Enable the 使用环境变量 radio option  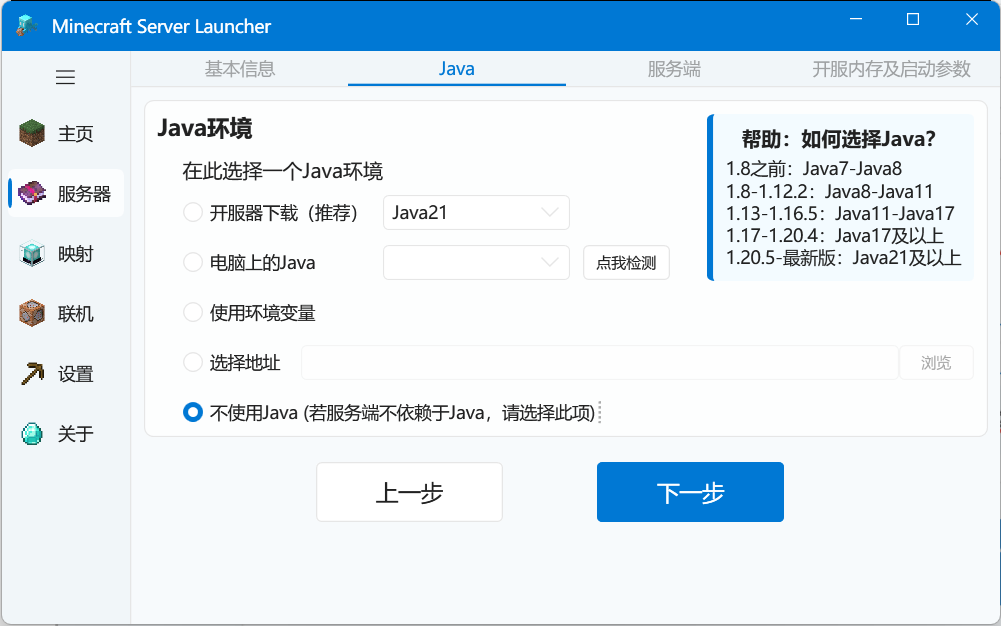point(193,313)
